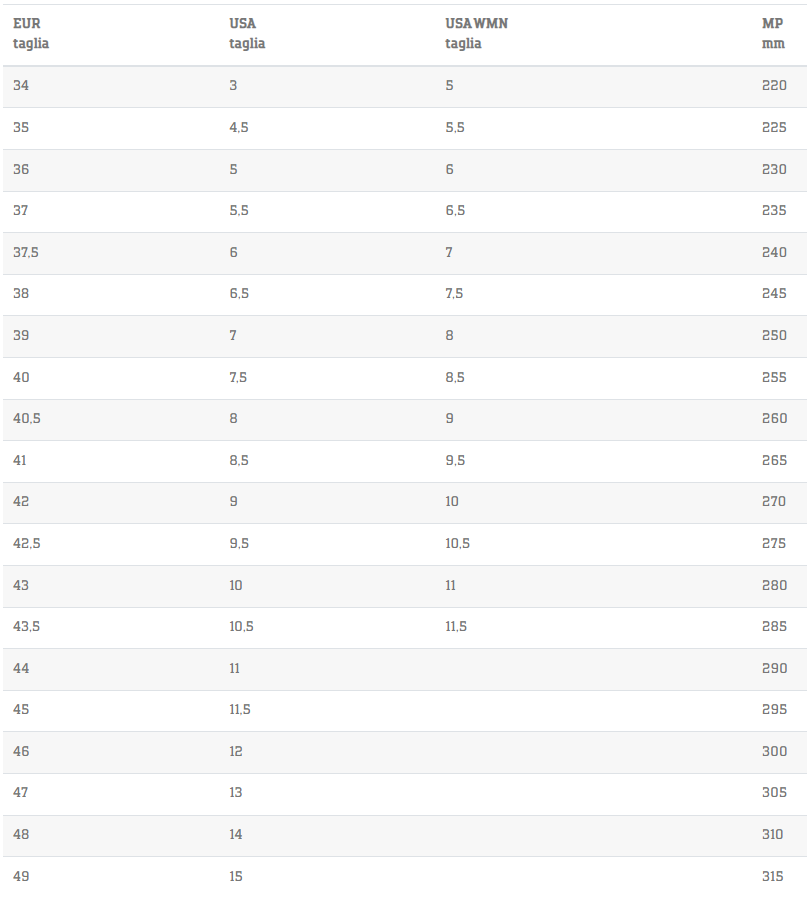The image size is (807, 897).
Task: Click the EUR taglia column header
Action: click(31, 33)
